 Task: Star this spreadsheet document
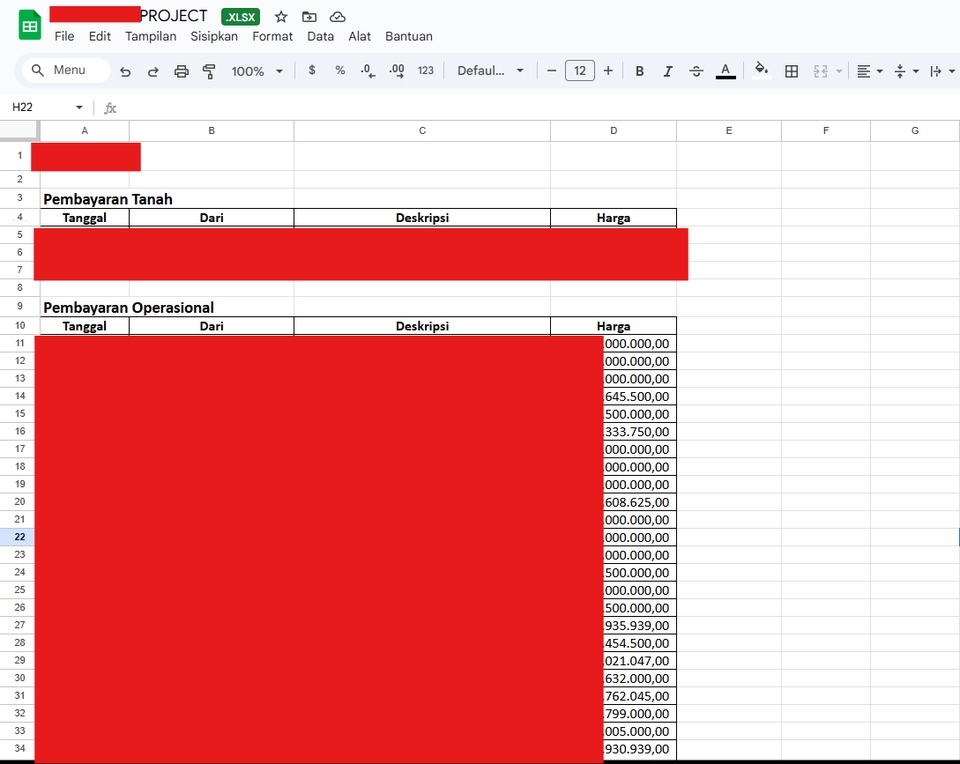point(281,17)
